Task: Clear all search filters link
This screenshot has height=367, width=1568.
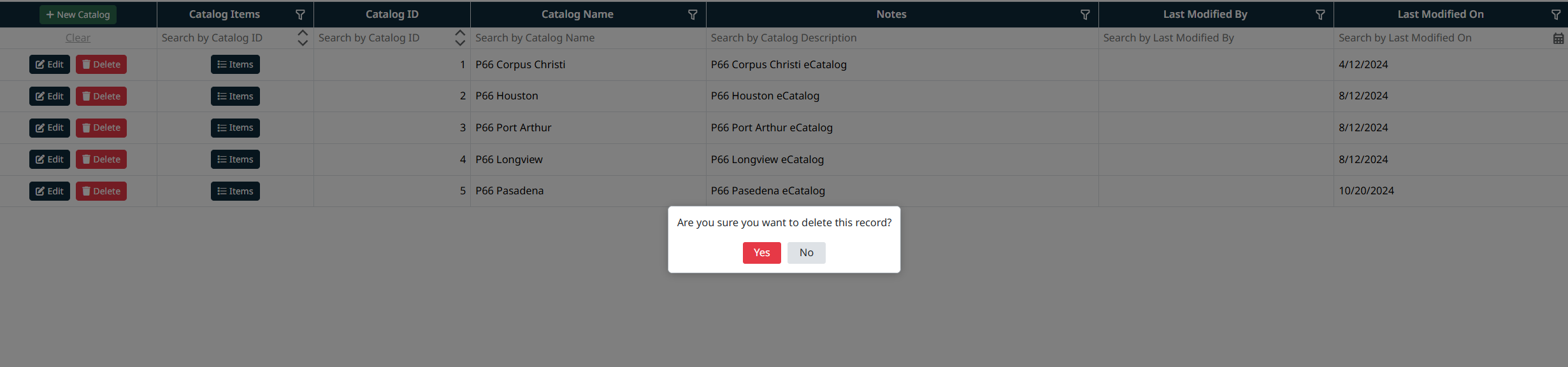Action: (78, 38)
